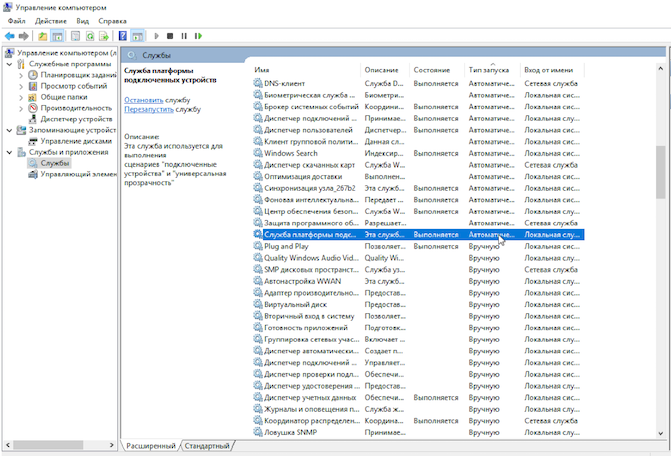Expand the Планировщик заданий tree node
The width and height of the screenshot is (672, 457).
[21, 75]
